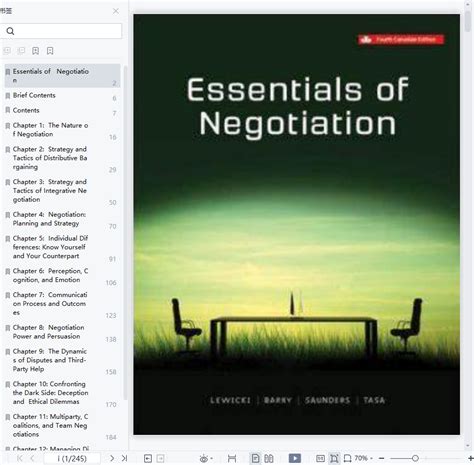Enable single page view mode
Image resolution: width=474 pixels, height=465 pixels.
255,459
